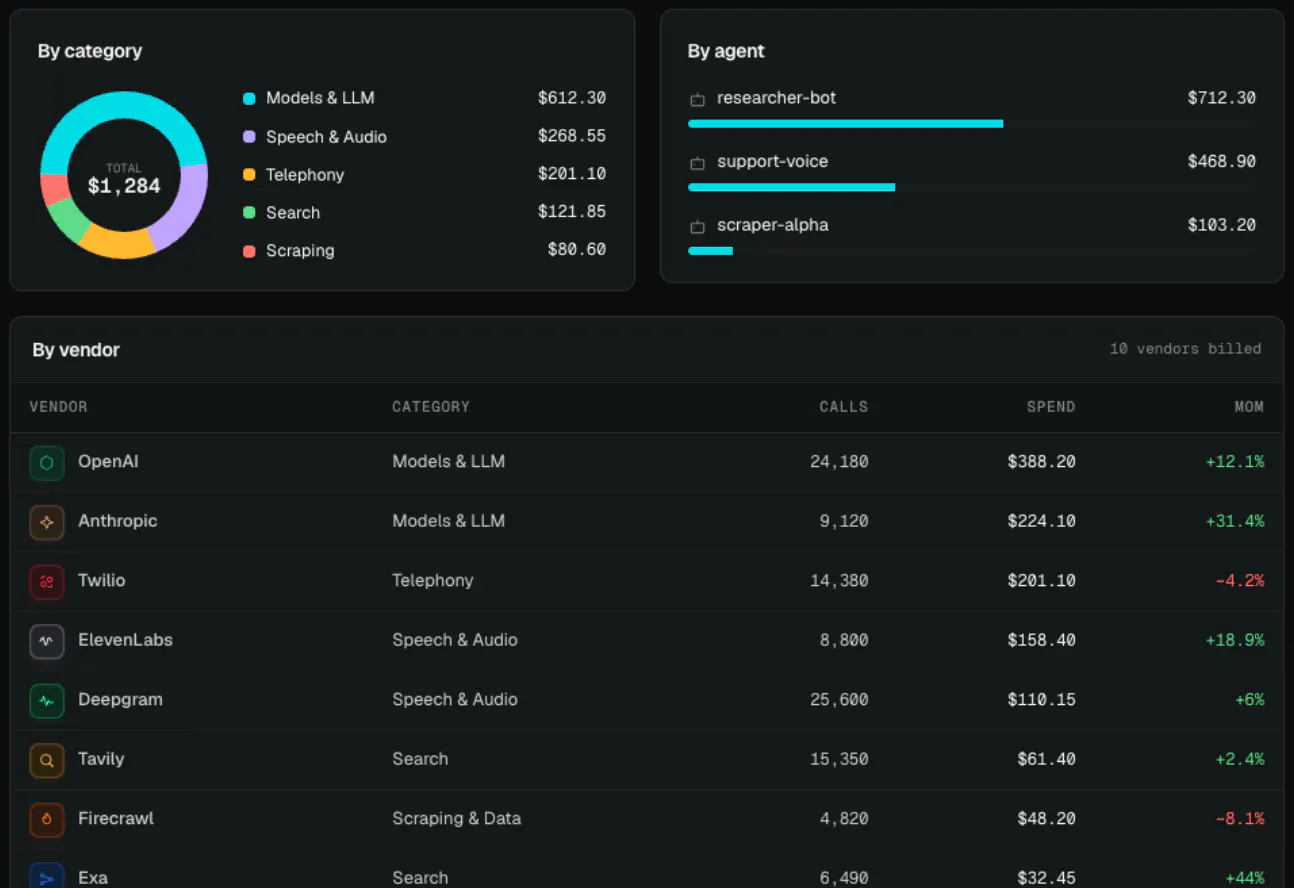This screenshot has width=1294, height=888.
Task: Click the green Search legend dot
Action: pos(249,212)
